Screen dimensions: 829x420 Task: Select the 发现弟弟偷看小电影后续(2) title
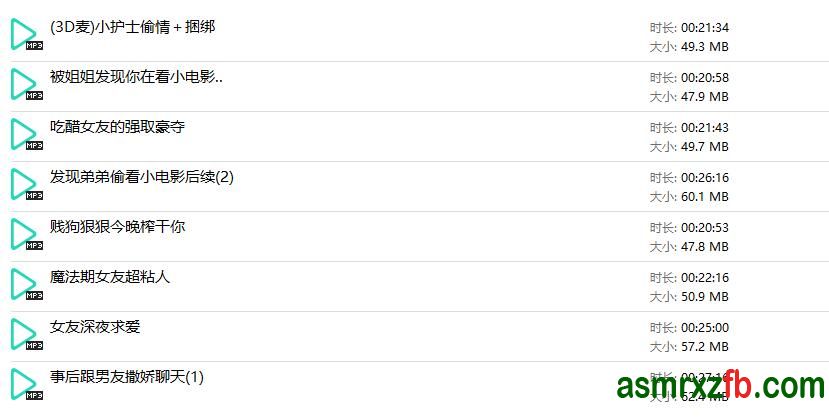(141, 177)
